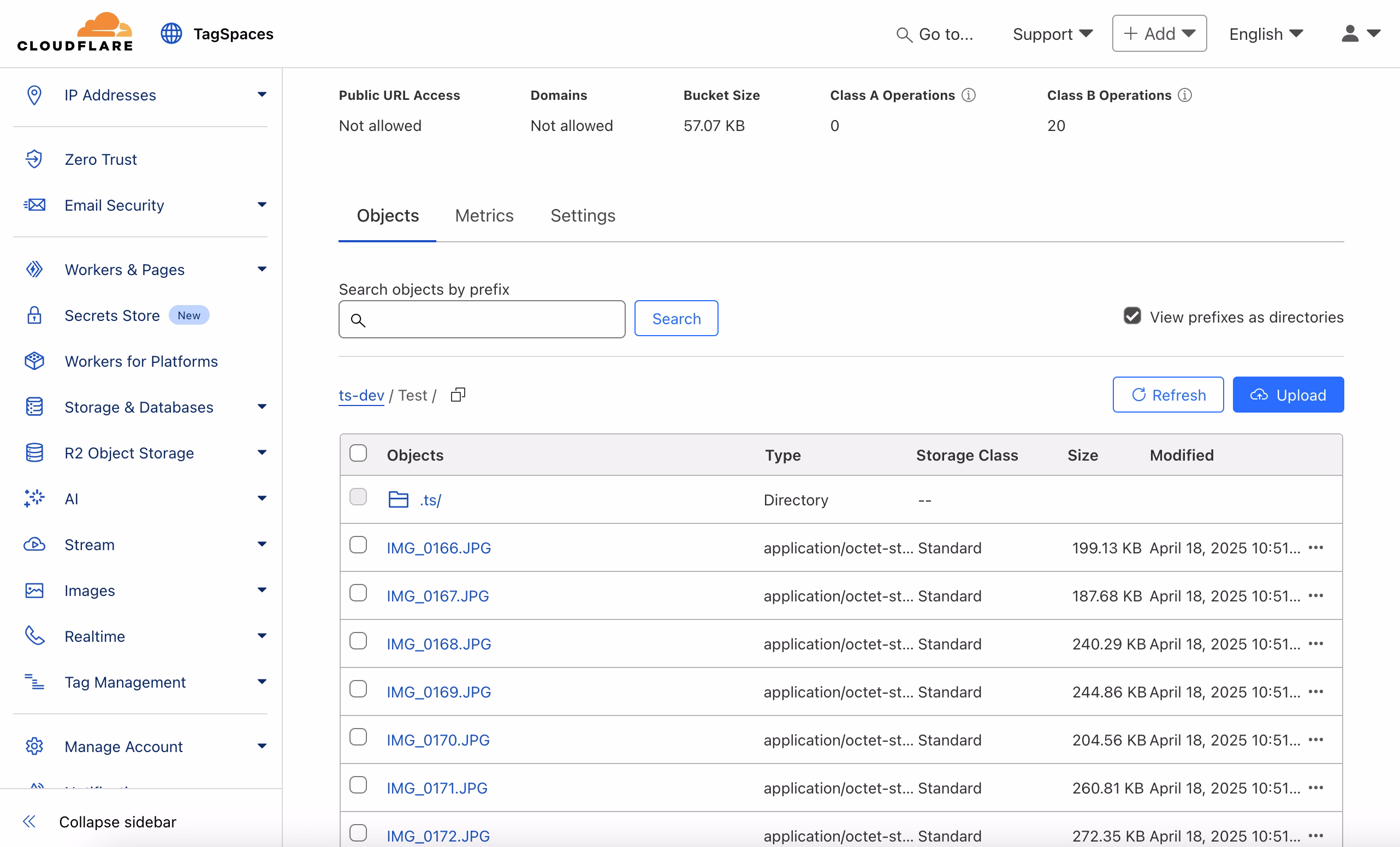The width and height of the screenshot is (1400, 847).
Task: Open the Zero Trust shield icon
Action: 34,159
